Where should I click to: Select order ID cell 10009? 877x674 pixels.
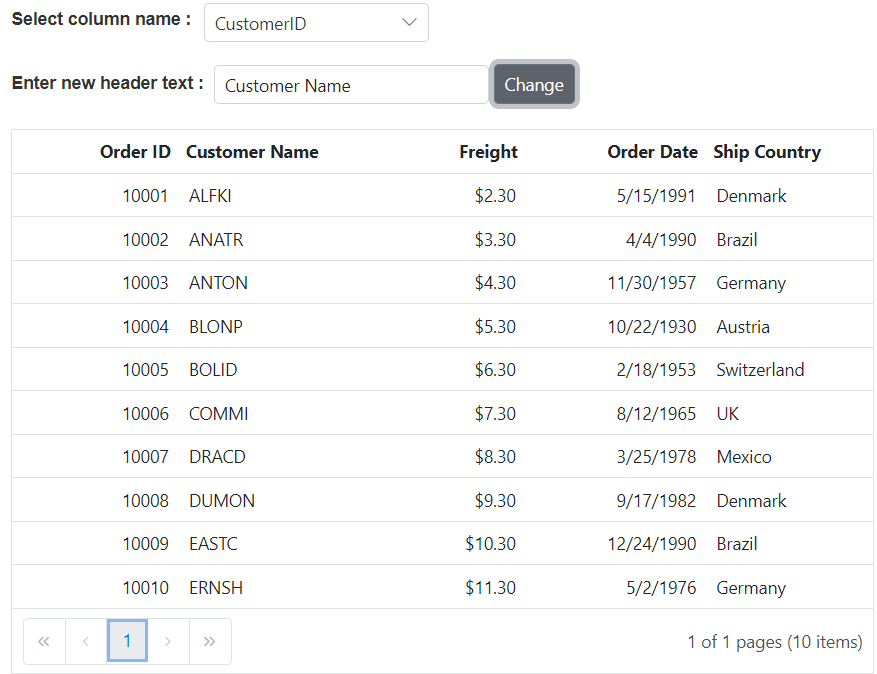click(145, 544)
